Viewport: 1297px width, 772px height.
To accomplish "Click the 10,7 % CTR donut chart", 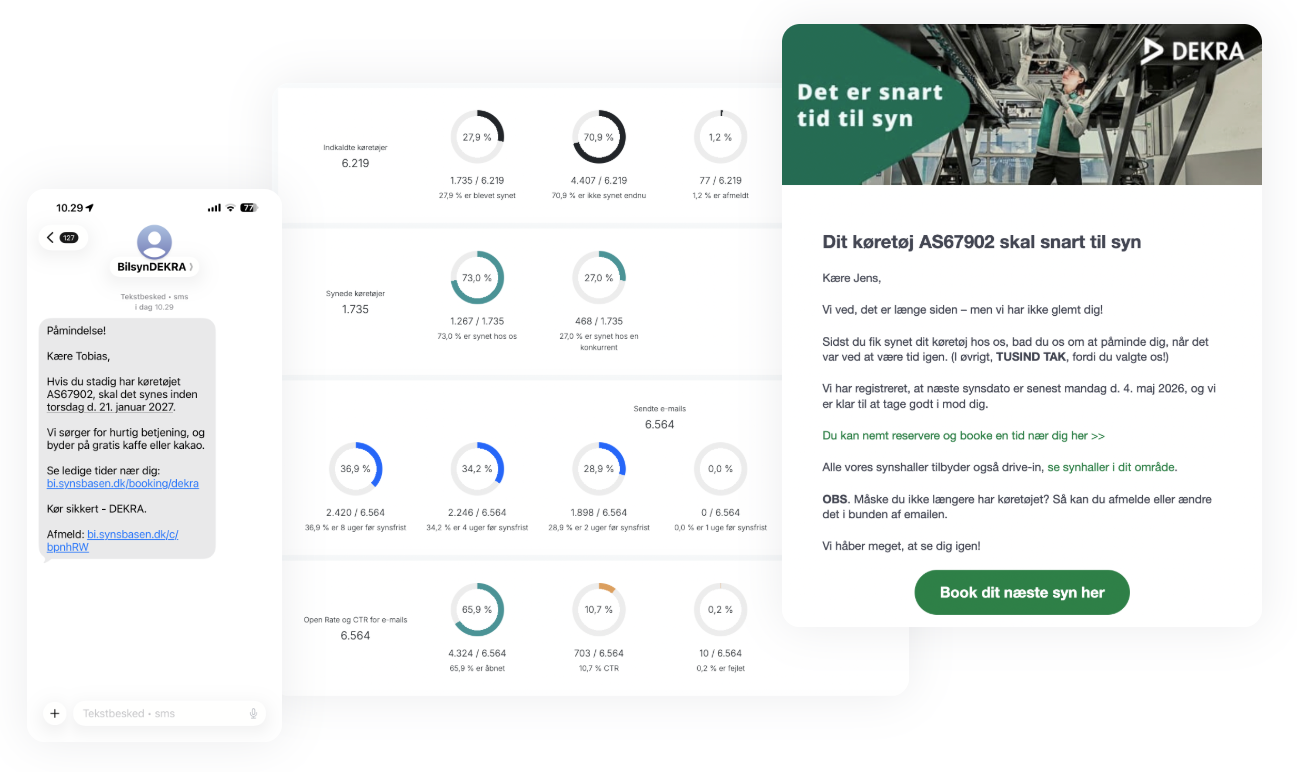I will 598,610.
